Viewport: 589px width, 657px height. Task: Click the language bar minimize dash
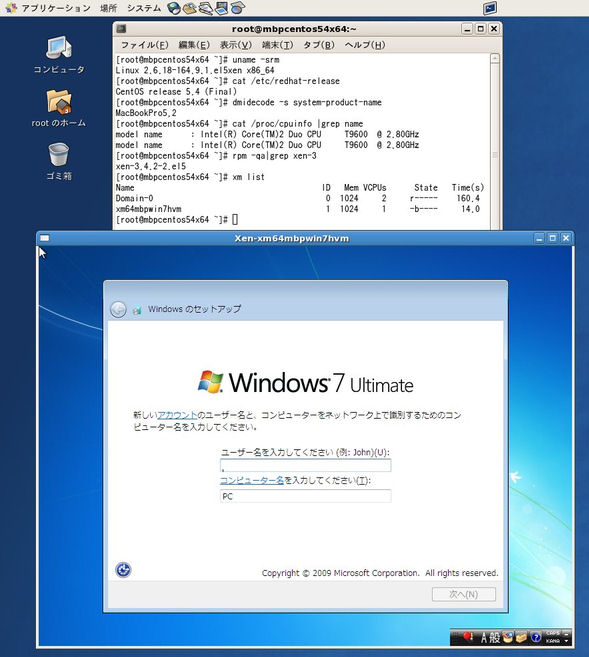(x=567, y=632)
